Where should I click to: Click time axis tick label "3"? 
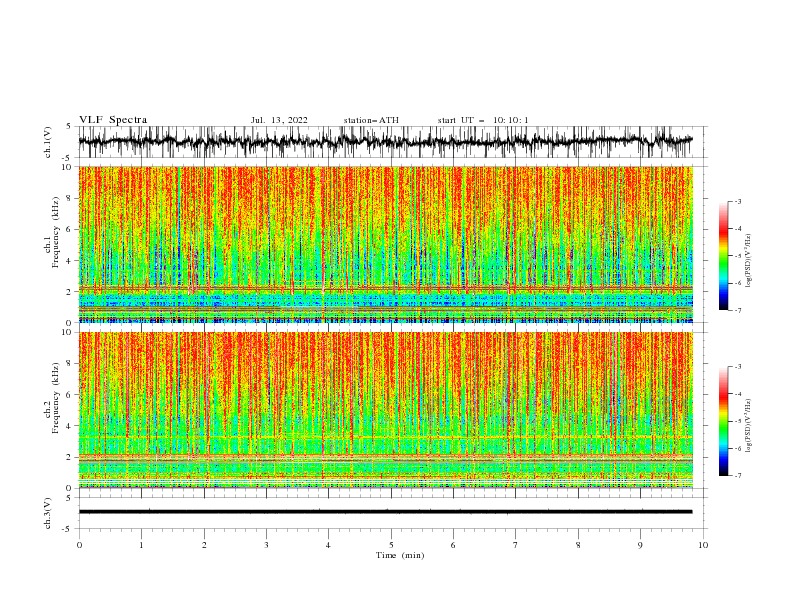(266, 545)
